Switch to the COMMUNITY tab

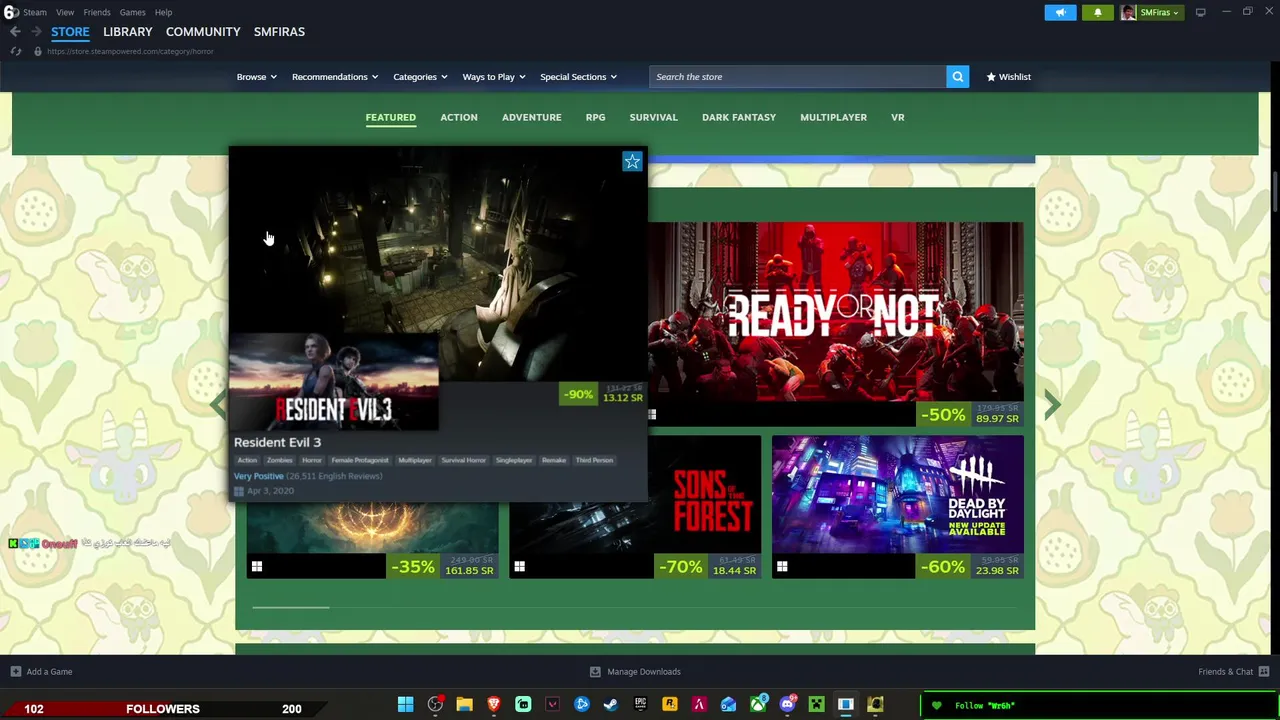point(203,32)
